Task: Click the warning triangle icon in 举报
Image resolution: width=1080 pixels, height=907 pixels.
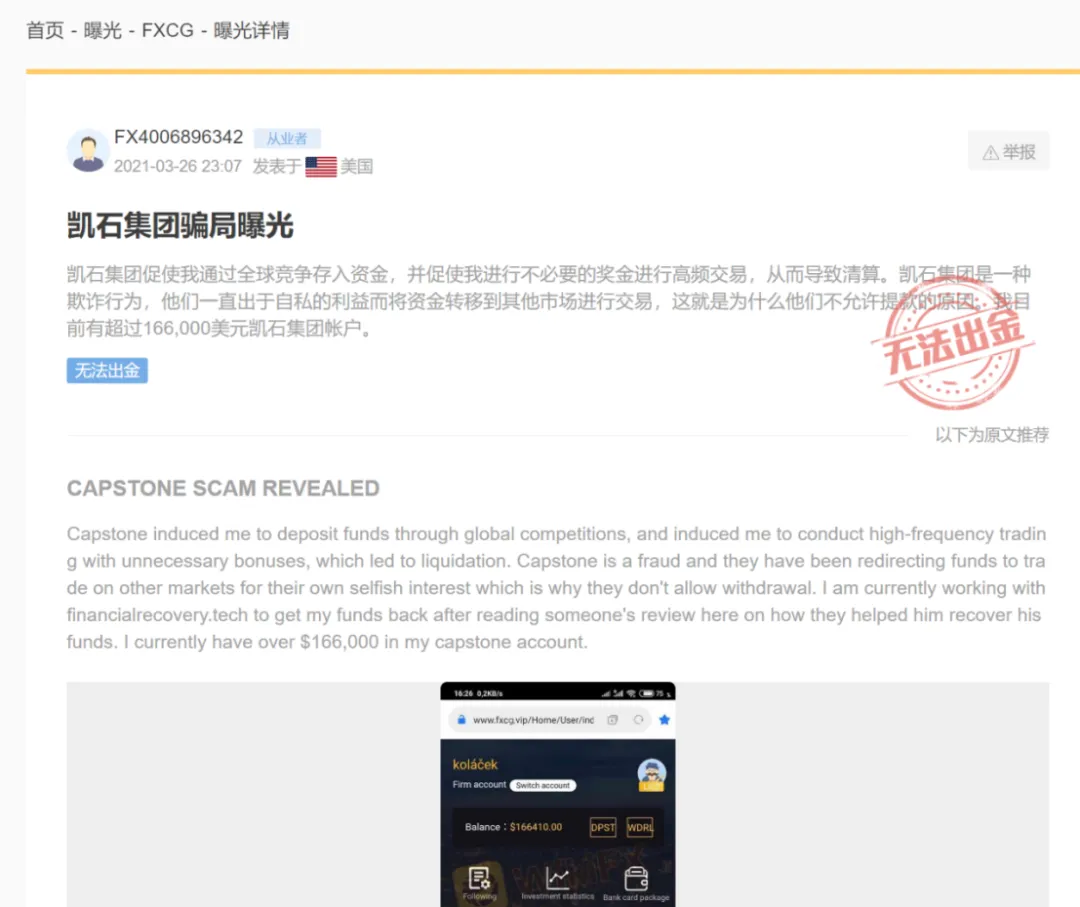Action: (990, 153)
